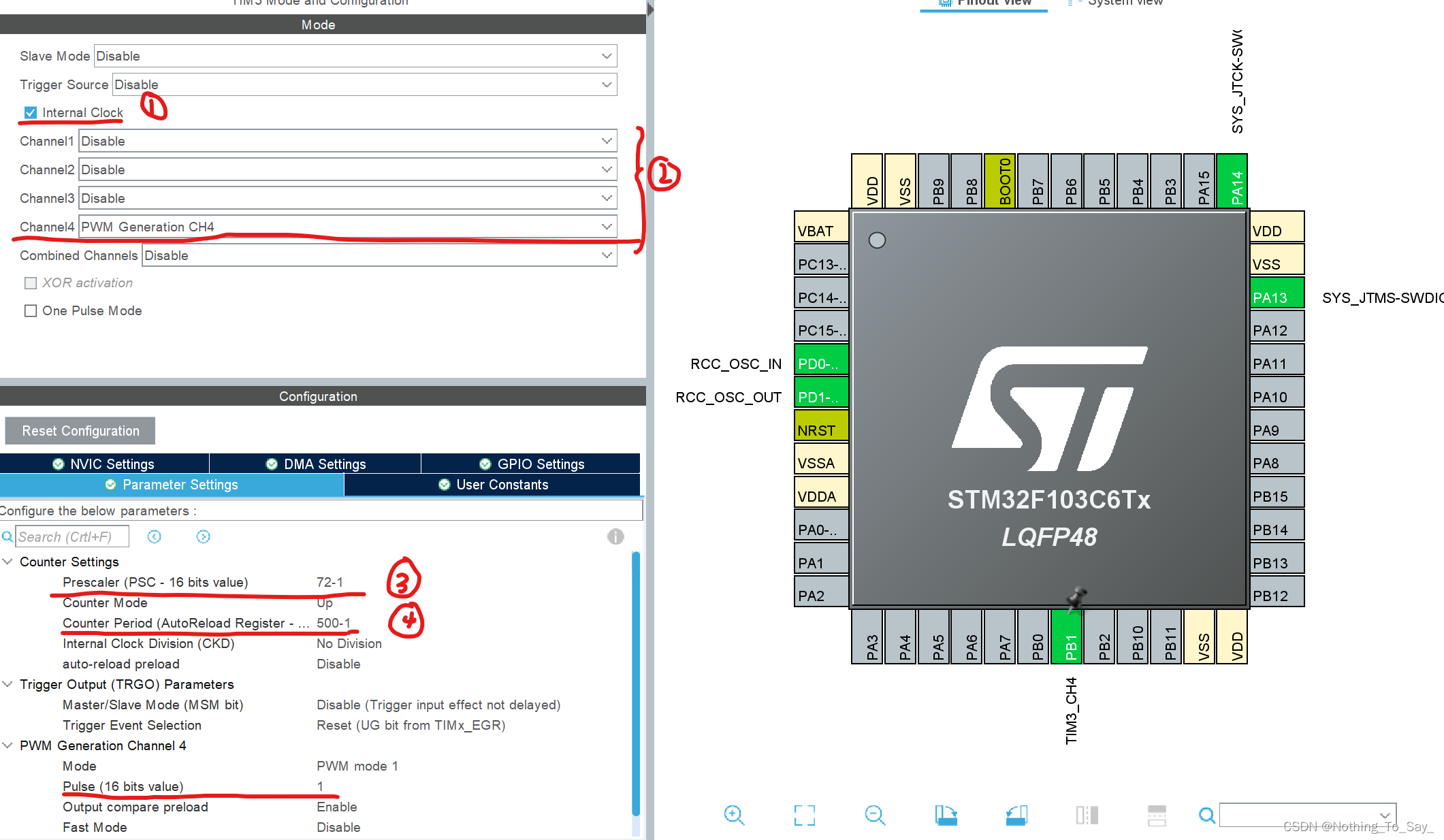The image size is (1444, 840).
Task: Collapse Trigger Output (TRGO) Parameters group
Action: pyautogui.click(x=7, y=684)
